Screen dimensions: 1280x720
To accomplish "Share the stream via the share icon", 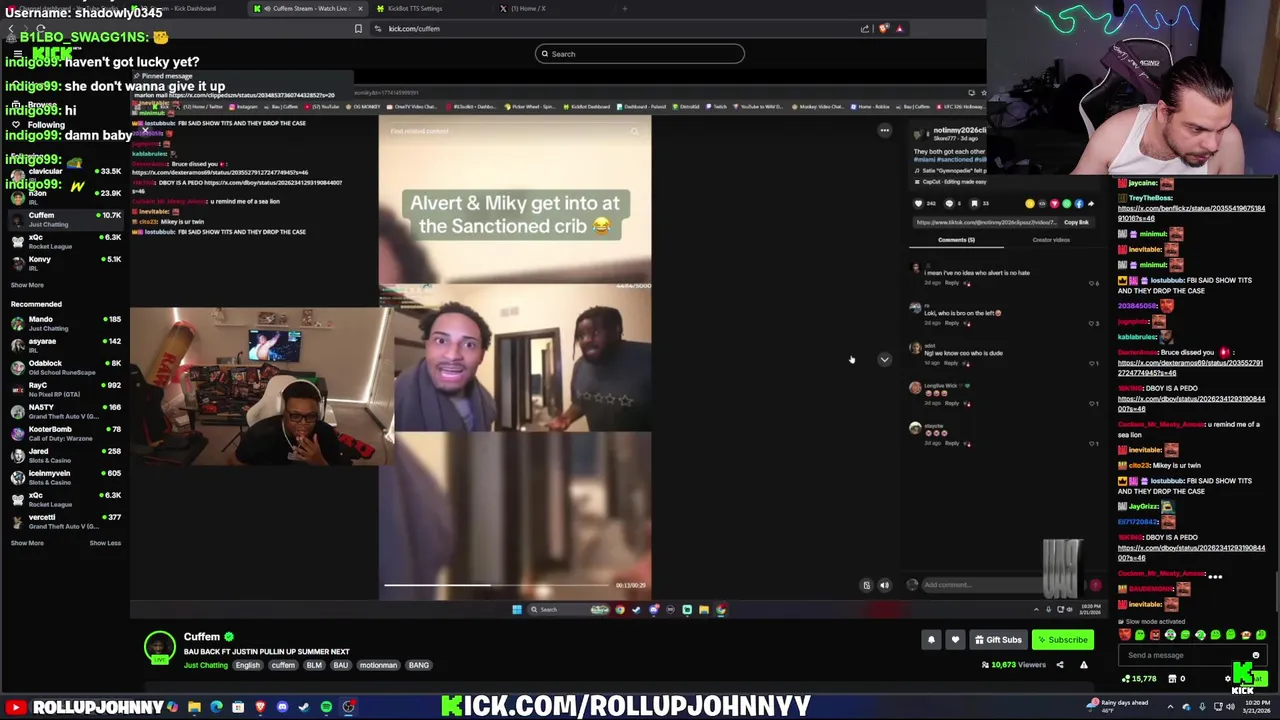I will (x=1060, y=665).
